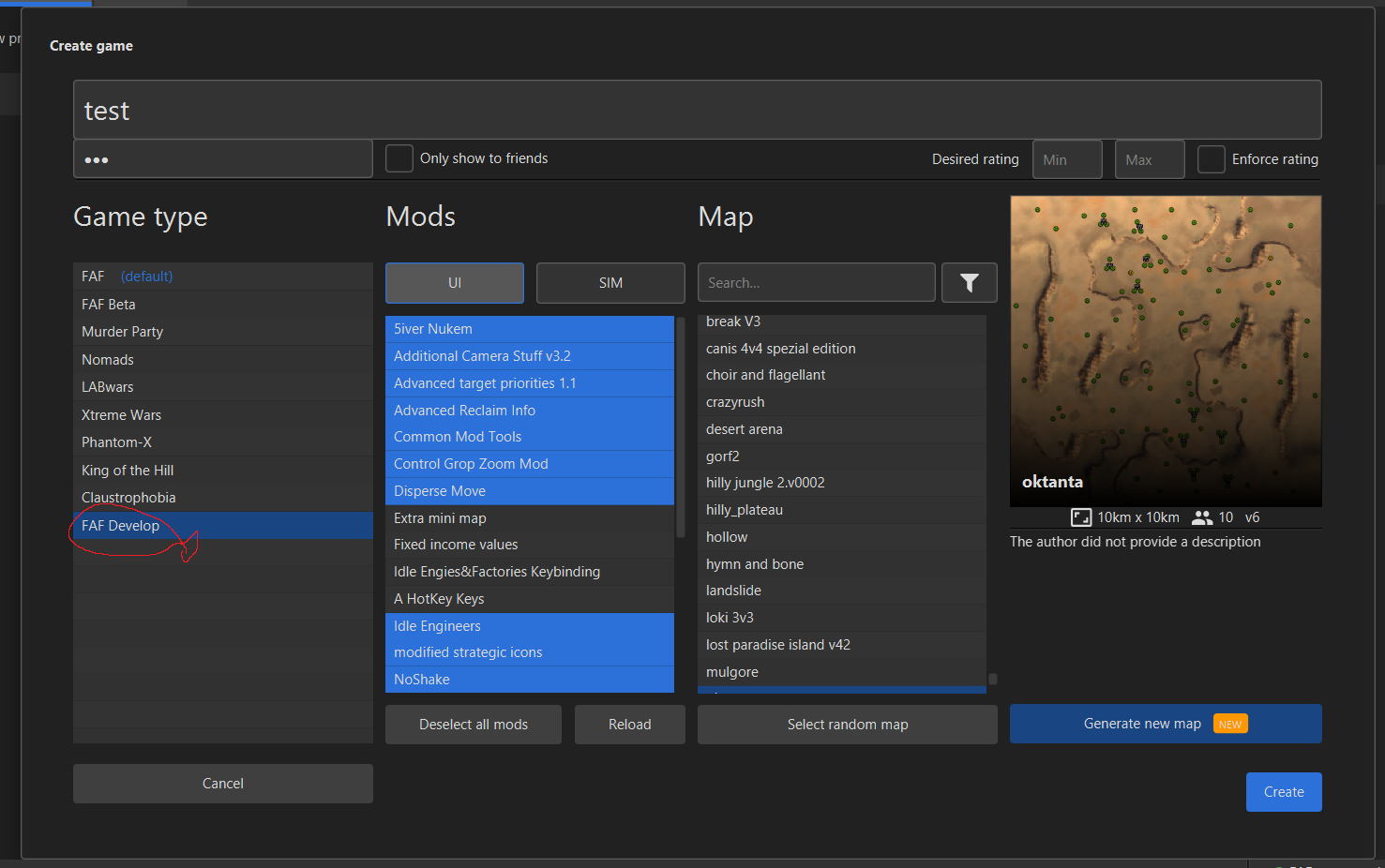Screen dimensions: 1385x868
Task: Choose choir and flagellant map
Action: [x=842, y=375]
